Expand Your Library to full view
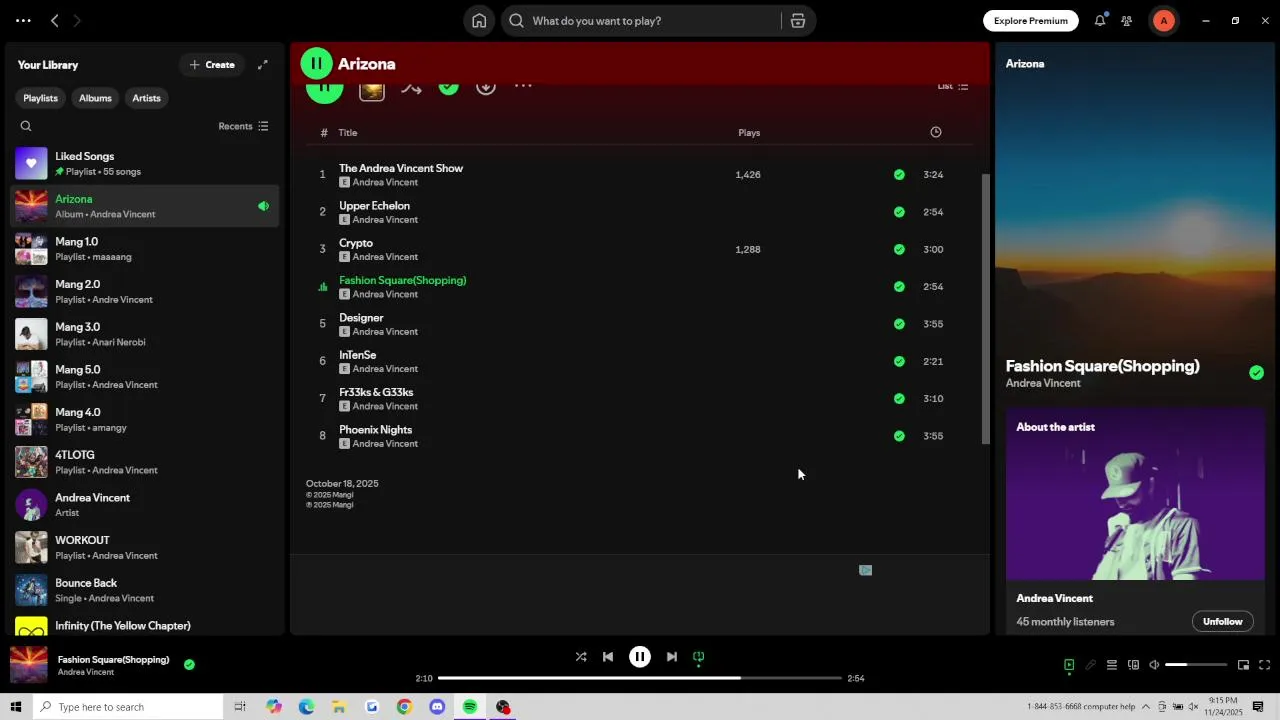This screenshot has height=720, width=1280. click(263, 65)
